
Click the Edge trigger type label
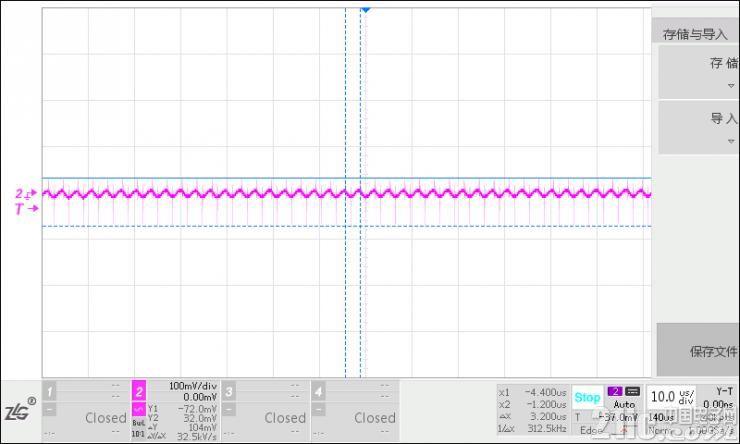(x=591, y=430)
